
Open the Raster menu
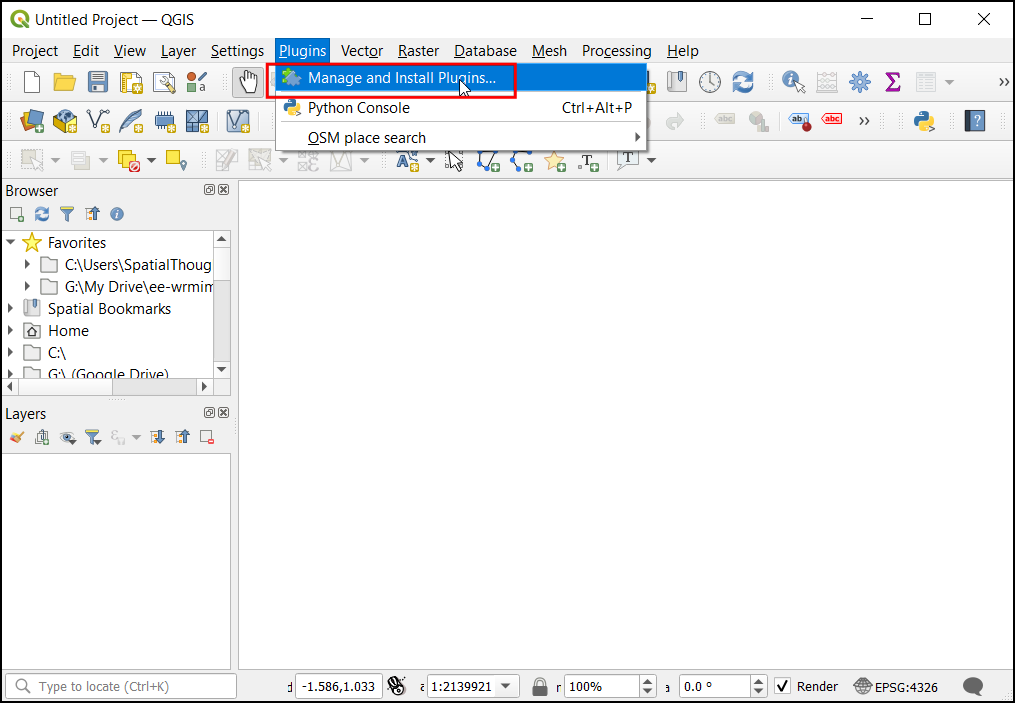point(418,50)
